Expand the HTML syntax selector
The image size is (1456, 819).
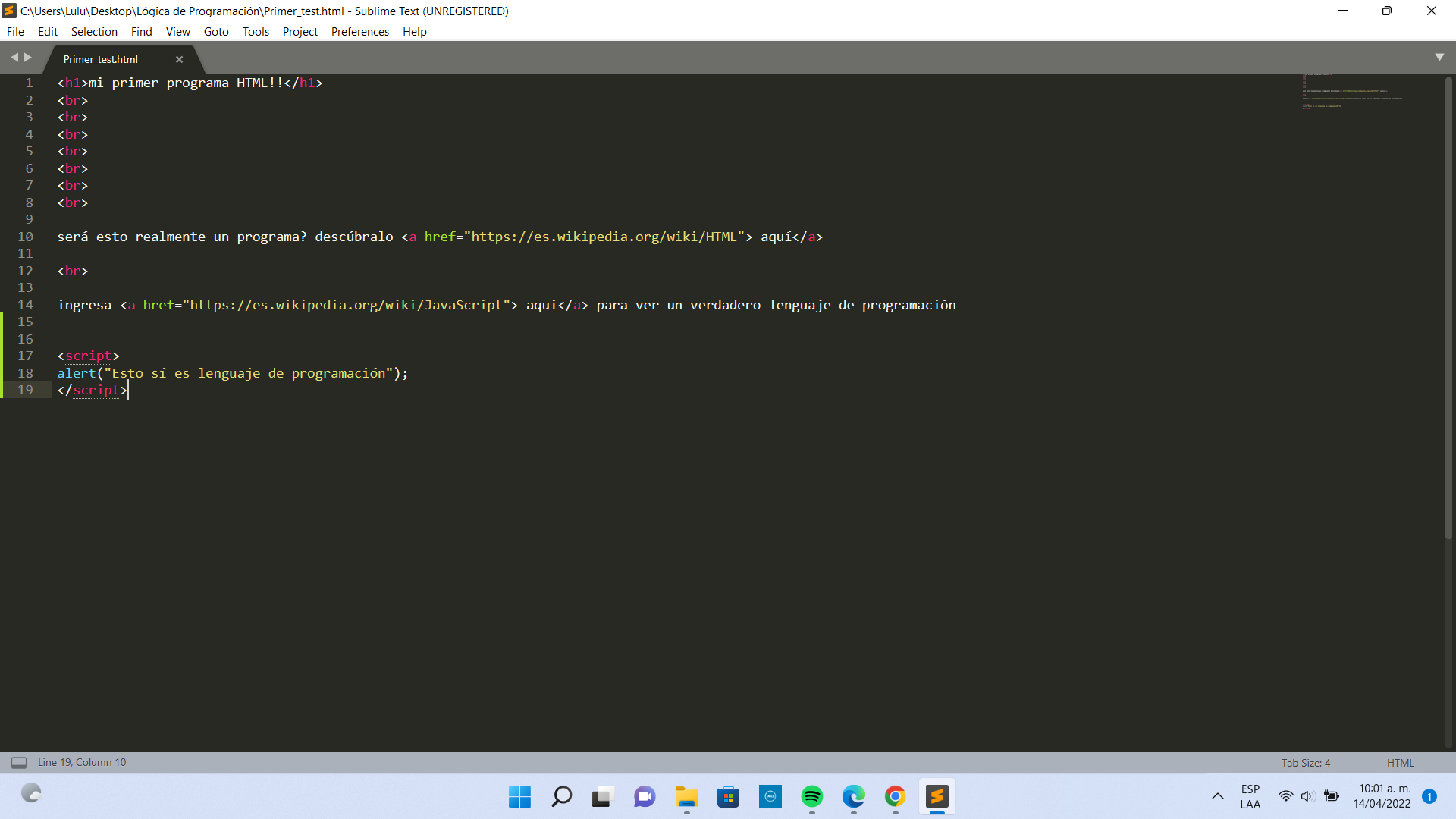point(1400,762)
